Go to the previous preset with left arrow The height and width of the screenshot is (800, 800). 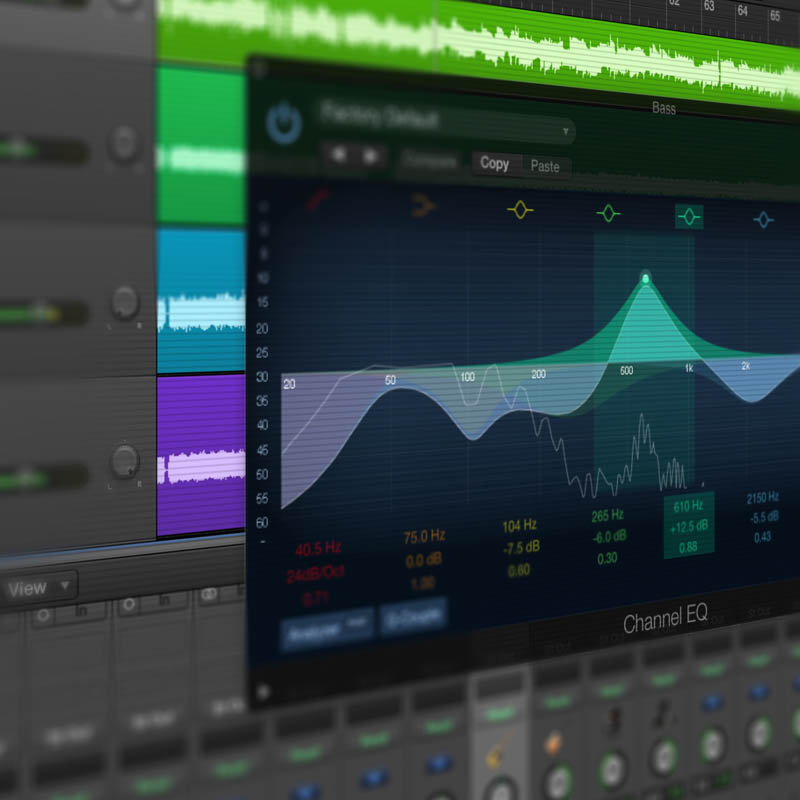(342, 156)
